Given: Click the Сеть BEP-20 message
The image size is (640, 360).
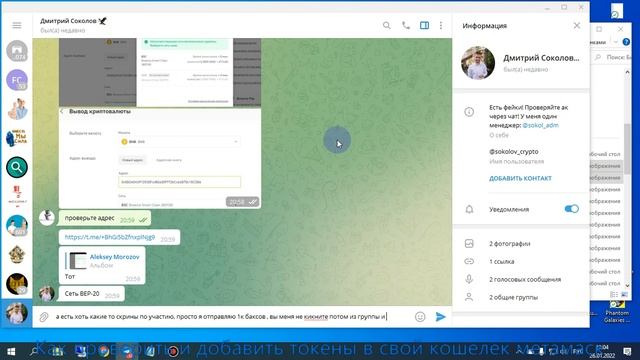Looking at the screenshot, I should tap(91, 294).
